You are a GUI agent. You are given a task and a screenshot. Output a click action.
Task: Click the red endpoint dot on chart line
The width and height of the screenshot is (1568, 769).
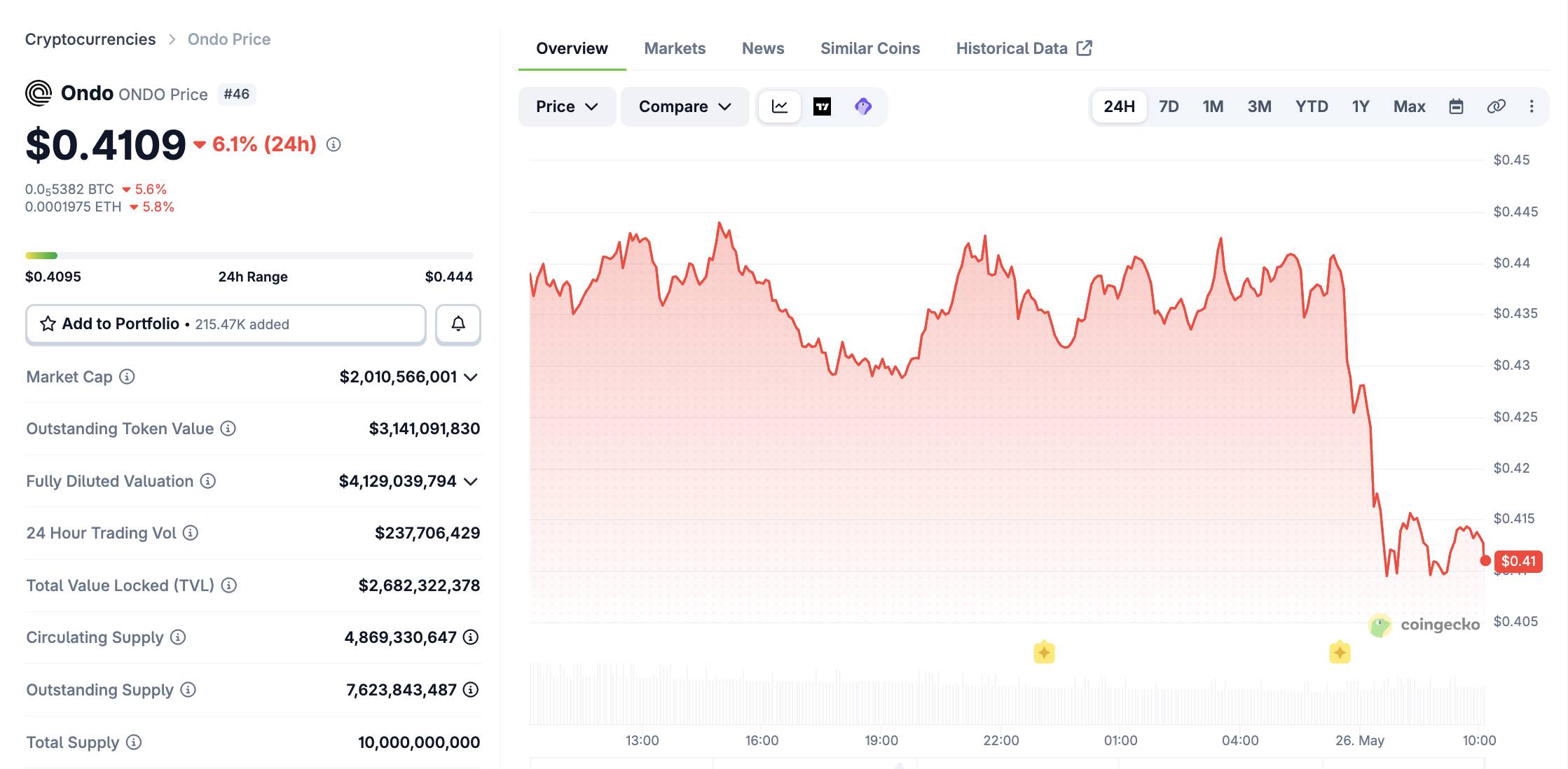pyautogui.click(x=1485, y=561)
